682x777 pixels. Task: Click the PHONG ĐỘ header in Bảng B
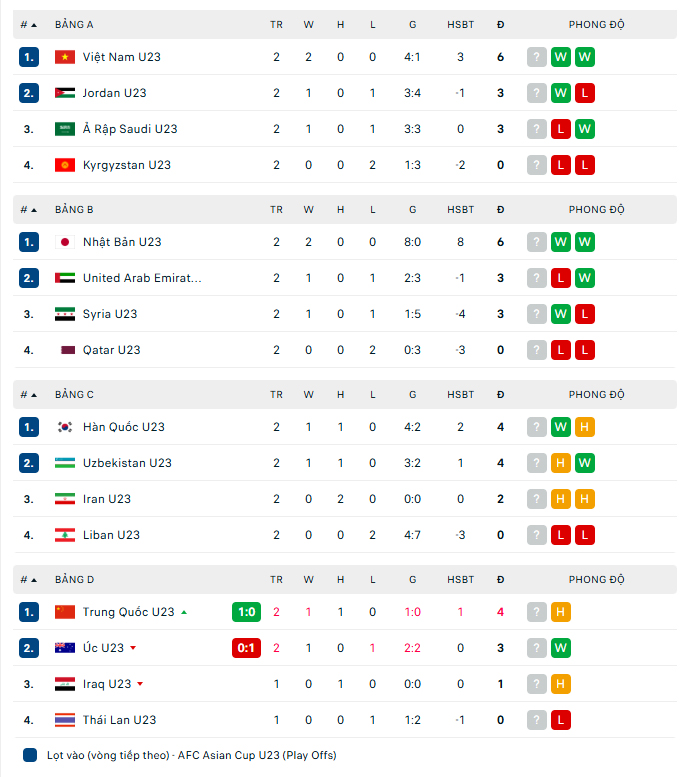(x=596, y=209)
